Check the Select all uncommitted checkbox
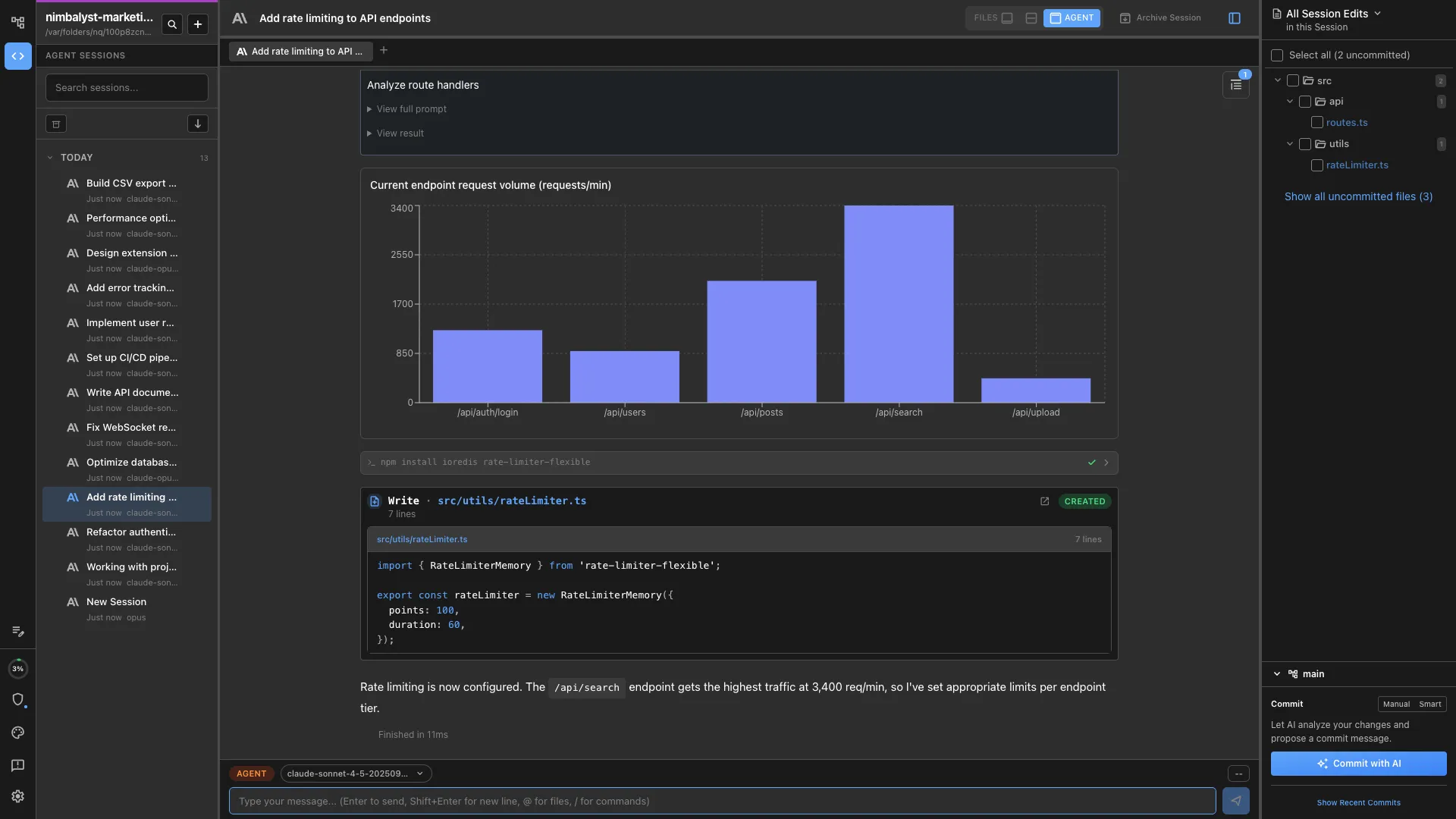 pyautogui.click(x=1277, y=55)
